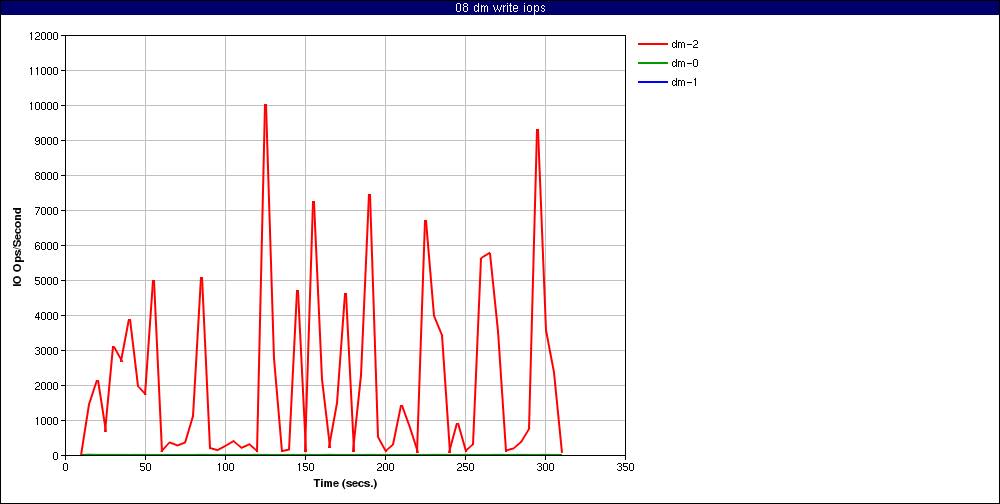This screenshot has height=504, width=1000.
Task: Click the 300 x-axis tick value
Action: [546, 467]
